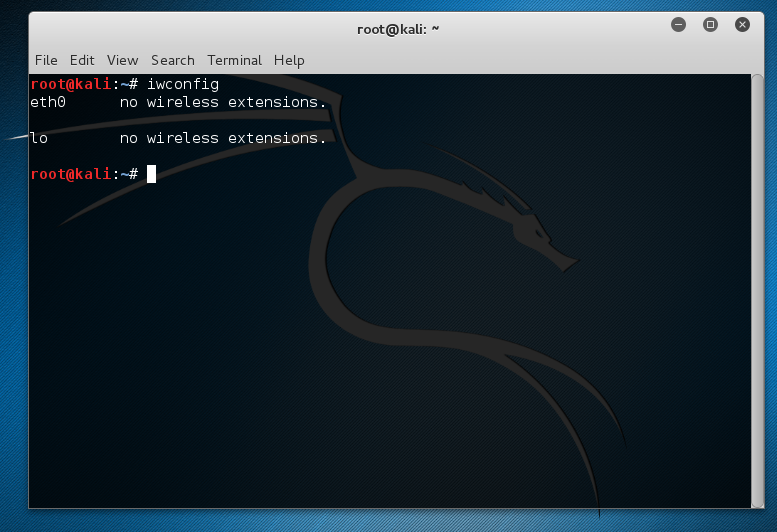The height and width of the screenshot is (532, 777).
Task: Click the "lo" interface name
Action: click(39, 138)
